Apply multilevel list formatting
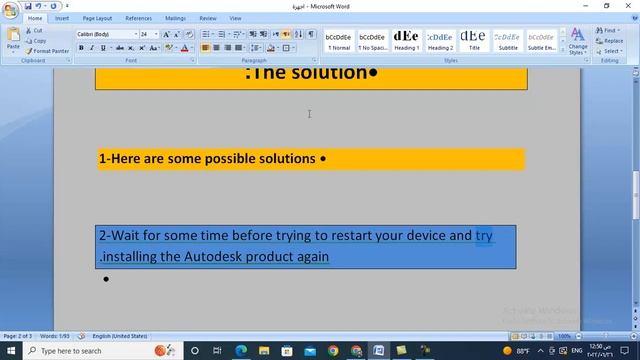This screenshot has height=360, width=640. tap(237, 34)
